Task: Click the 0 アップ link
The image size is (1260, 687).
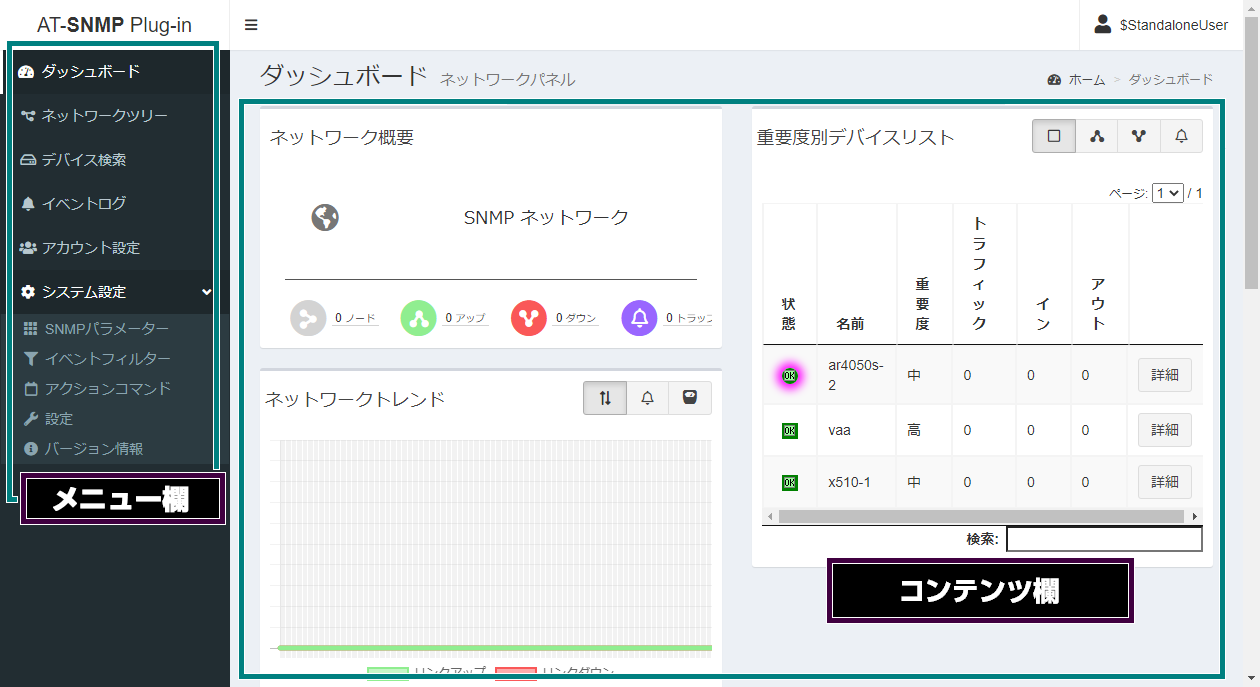Action: 465,318
